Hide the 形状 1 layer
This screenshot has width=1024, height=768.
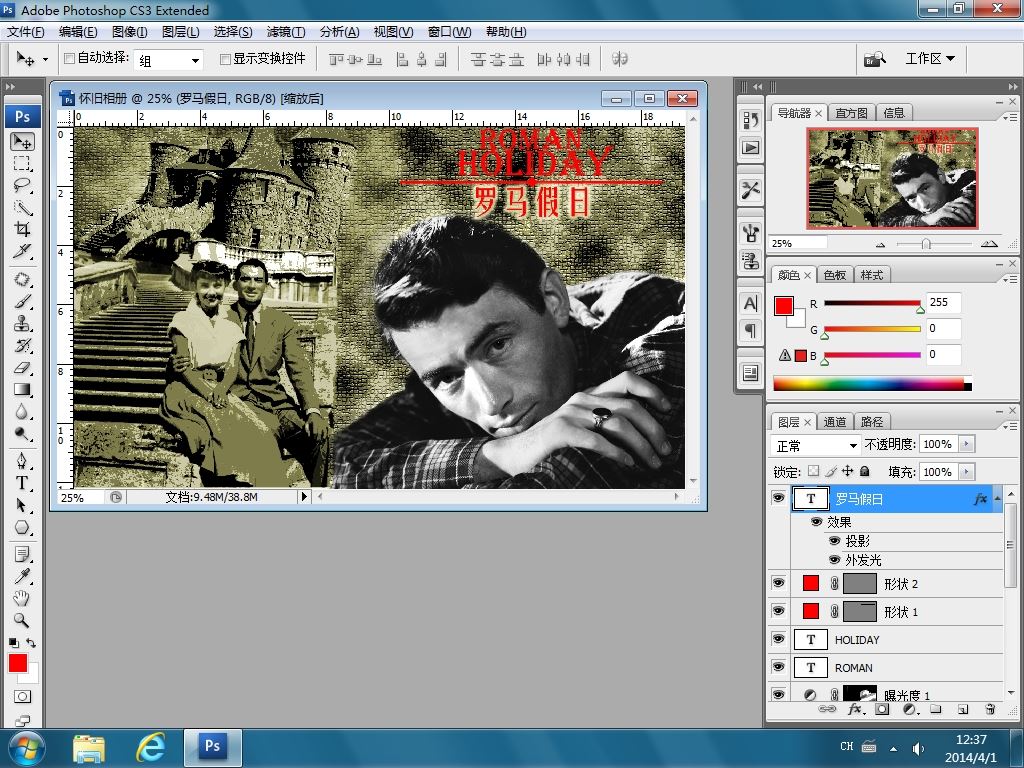point(778,611)
